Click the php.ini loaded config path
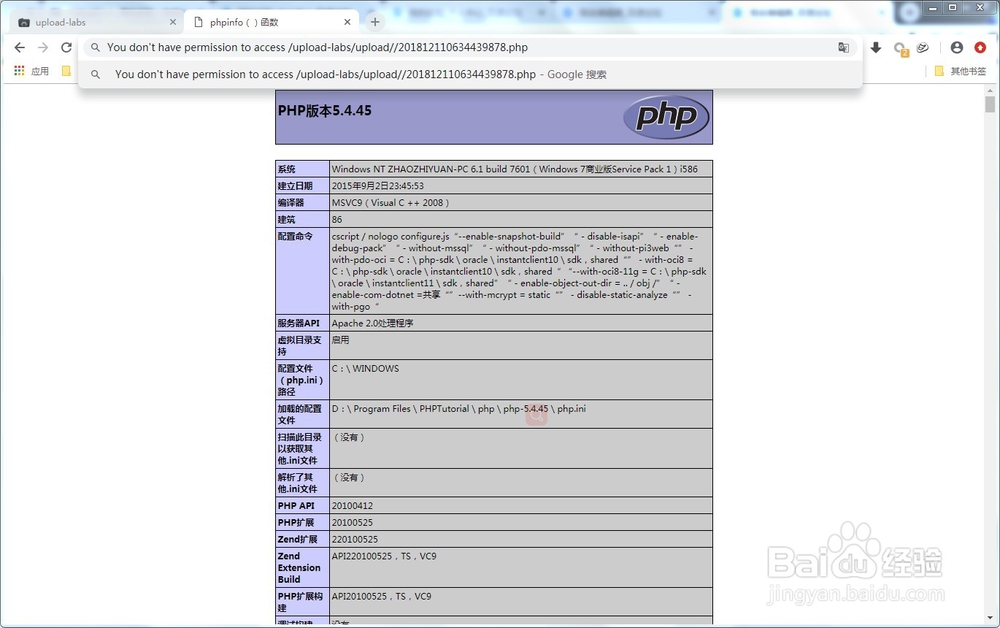This screenshot has height=628, width=1000. (459, 409)
